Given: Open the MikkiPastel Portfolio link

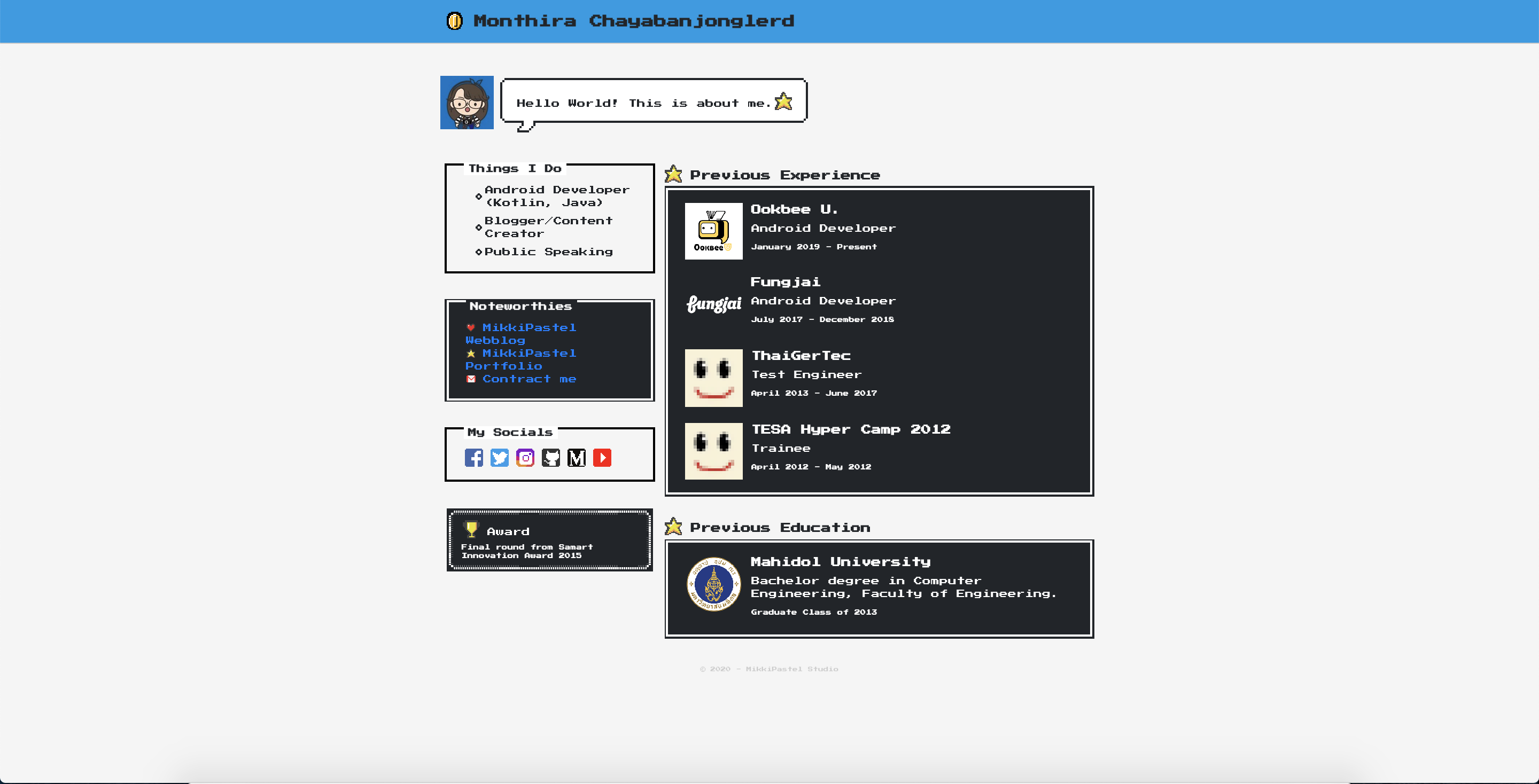Looking at the screenshot, I should (x=521, y=359).
